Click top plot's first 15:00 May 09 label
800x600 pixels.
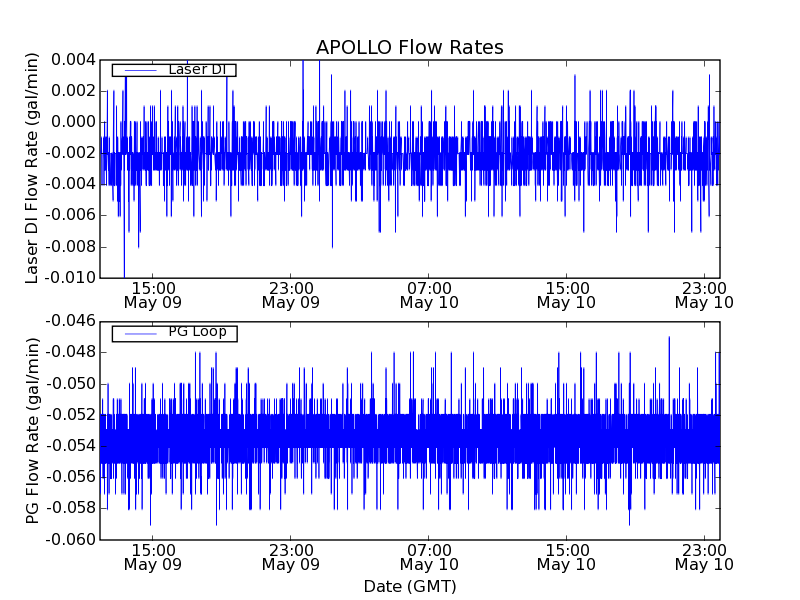pyautogui.click(x=152, y=294)
